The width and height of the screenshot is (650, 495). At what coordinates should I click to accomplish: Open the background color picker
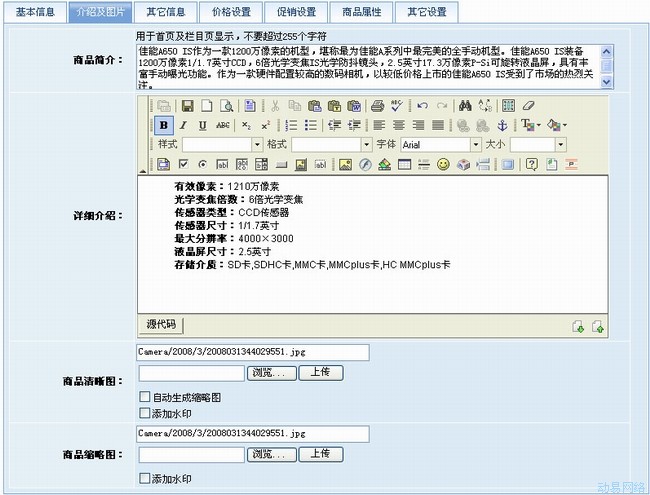(x=557, y=125)
